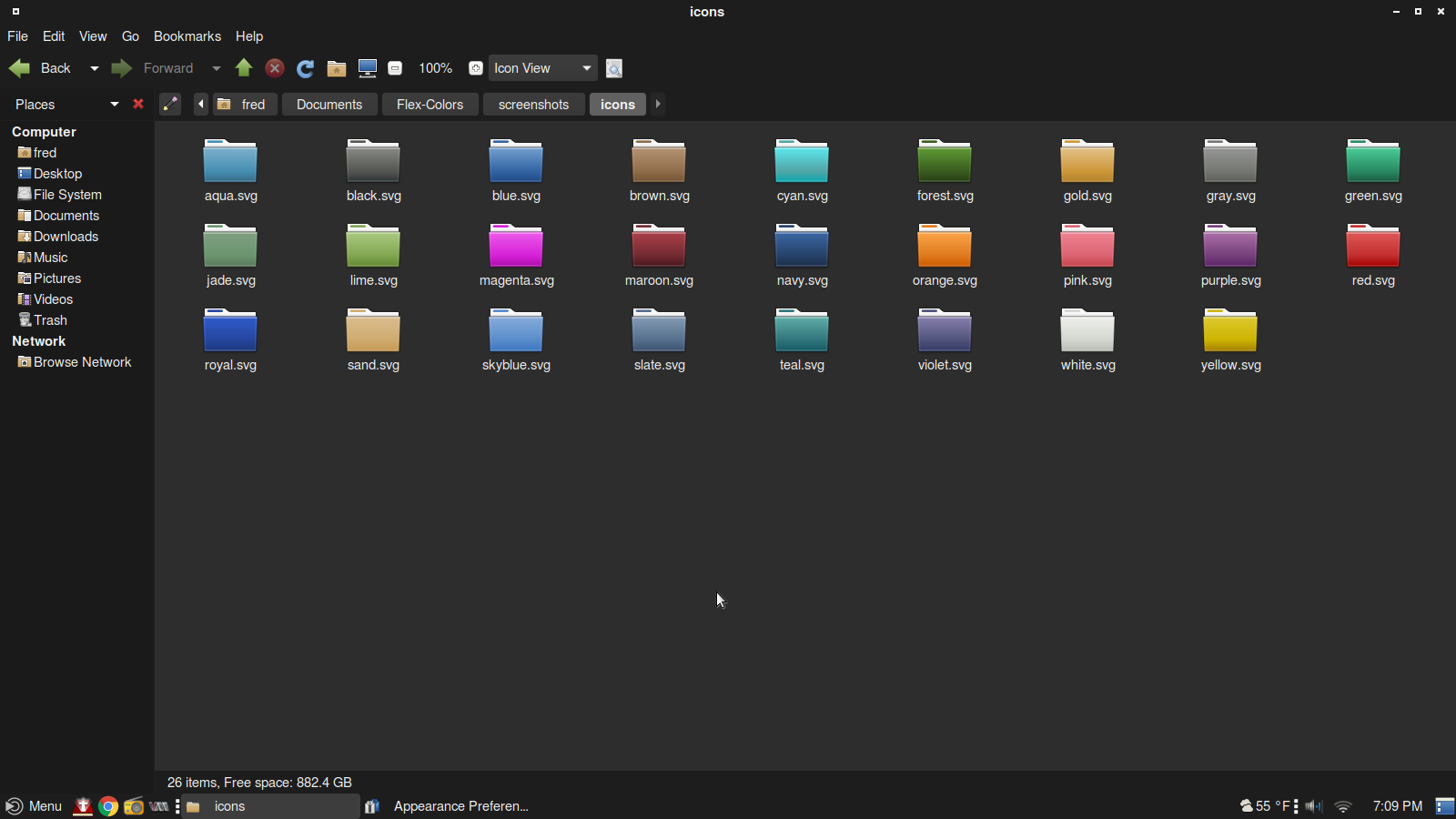Viewport: 1456px width, 819px height.
Task: Open the File menu
Action: (x=17, y=36)
